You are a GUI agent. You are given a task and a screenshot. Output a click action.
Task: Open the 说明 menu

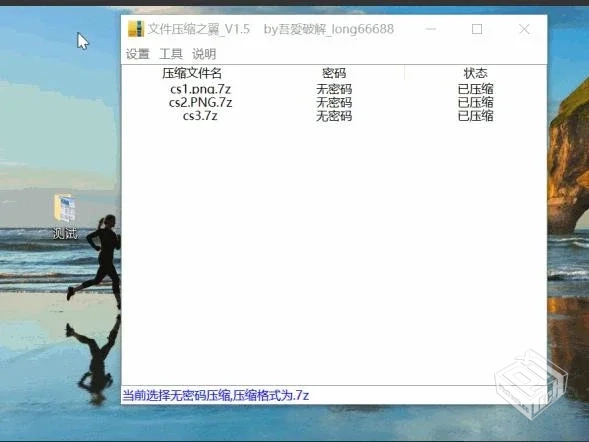tap(204, 54)
